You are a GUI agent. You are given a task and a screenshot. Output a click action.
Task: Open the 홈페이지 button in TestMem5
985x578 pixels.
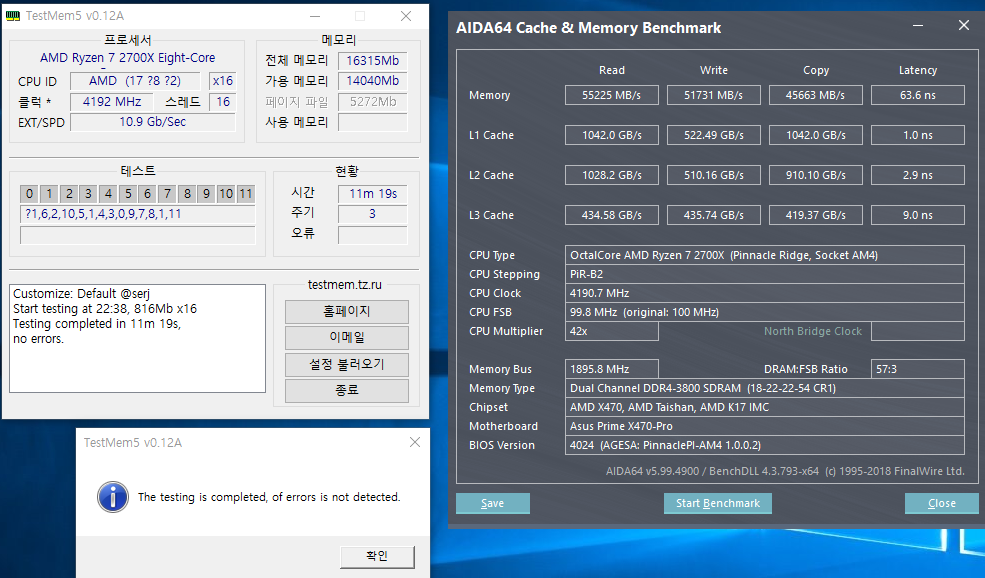point(347,312)
